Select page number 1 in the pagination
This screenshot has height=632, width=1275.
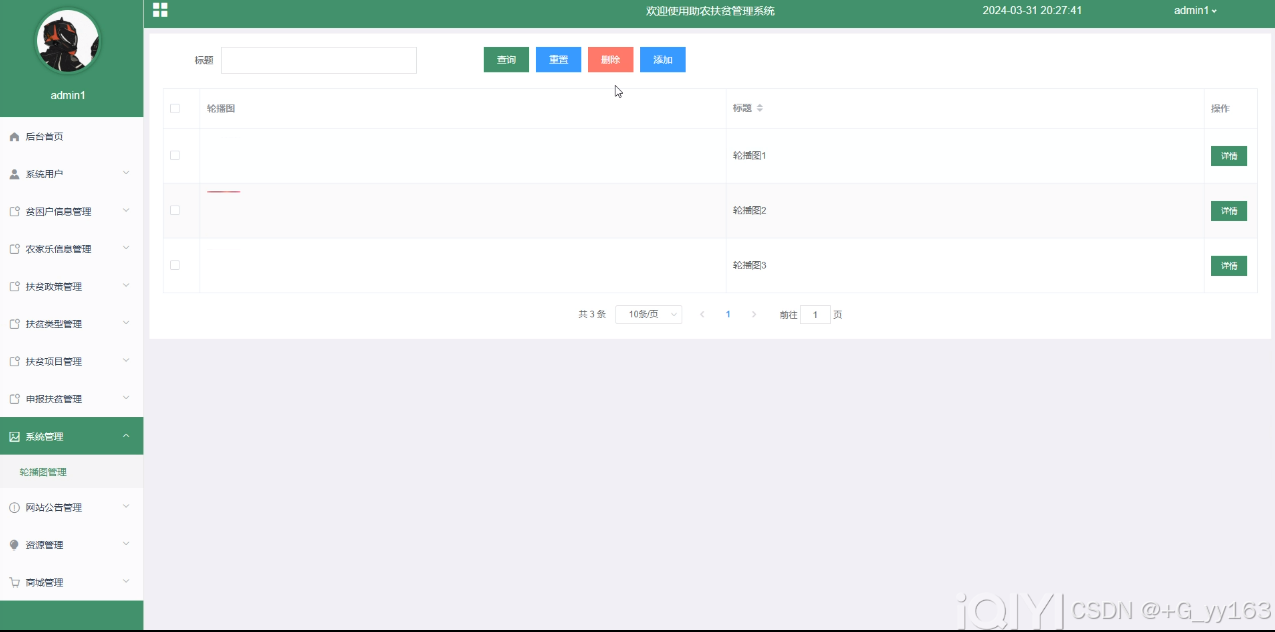(728, 314)
